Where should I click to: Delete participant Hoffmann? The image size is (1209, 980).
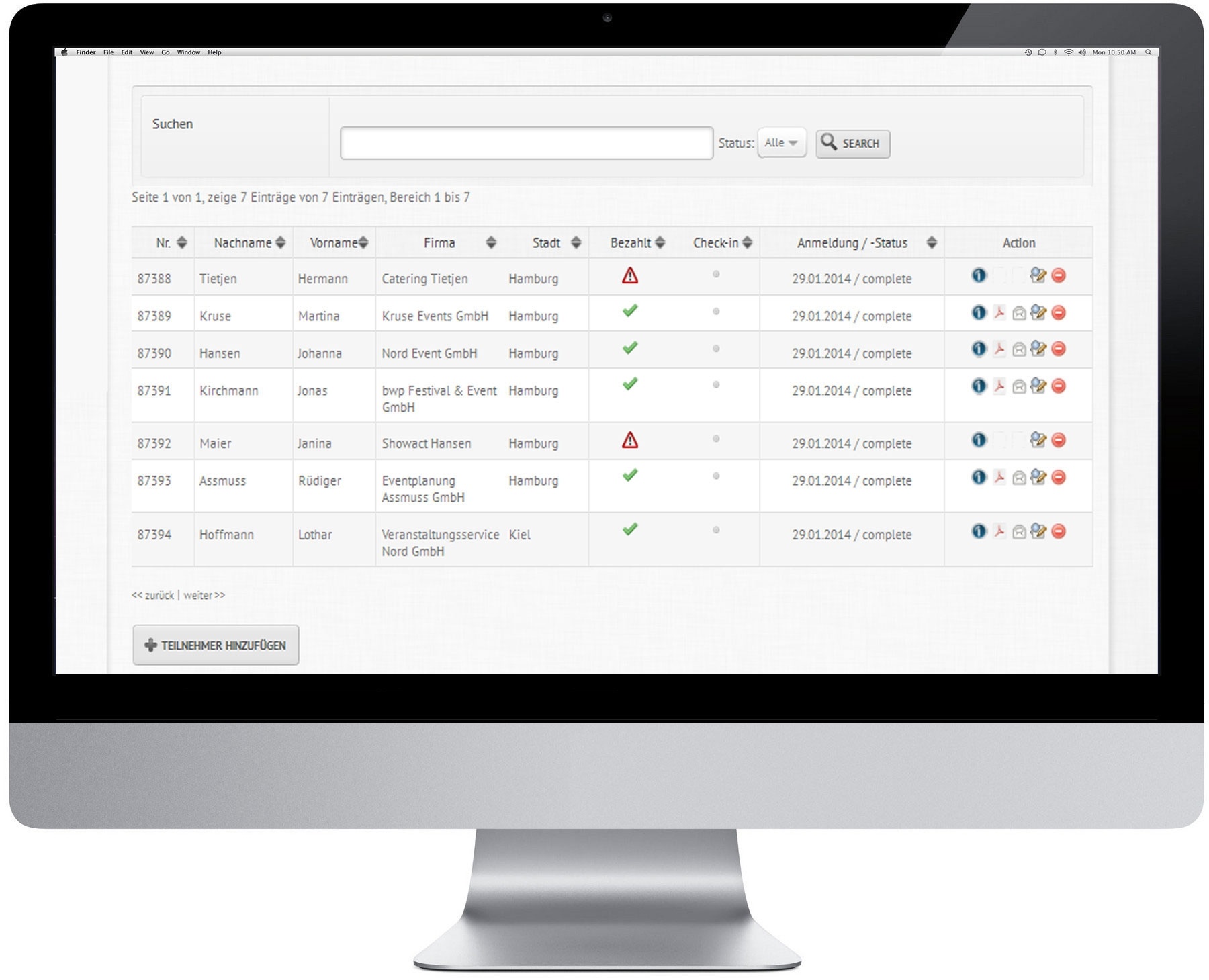pyautogui.click(x=1059, y=531)
